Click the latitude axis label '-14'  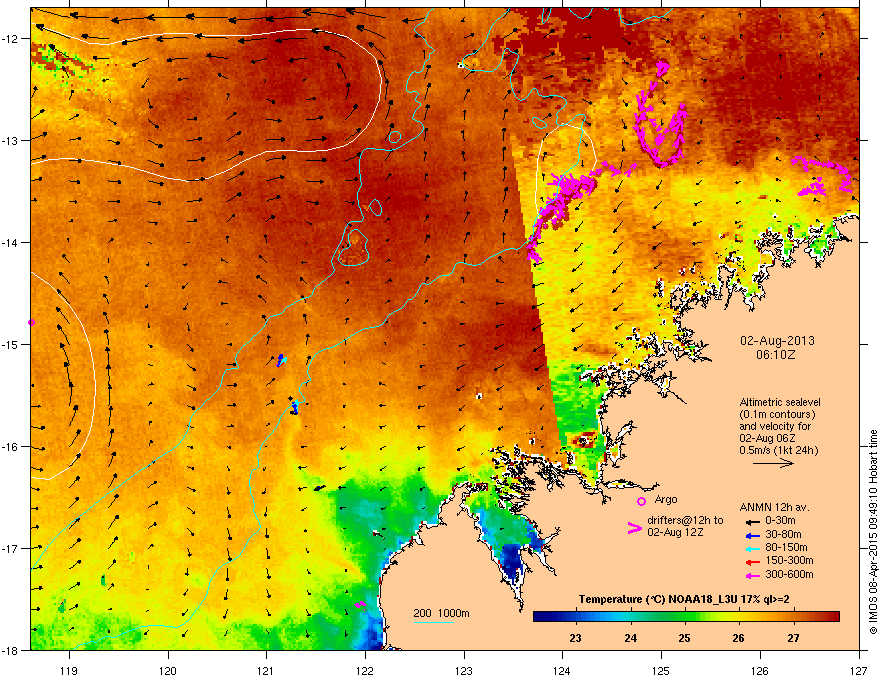point(10,242)
